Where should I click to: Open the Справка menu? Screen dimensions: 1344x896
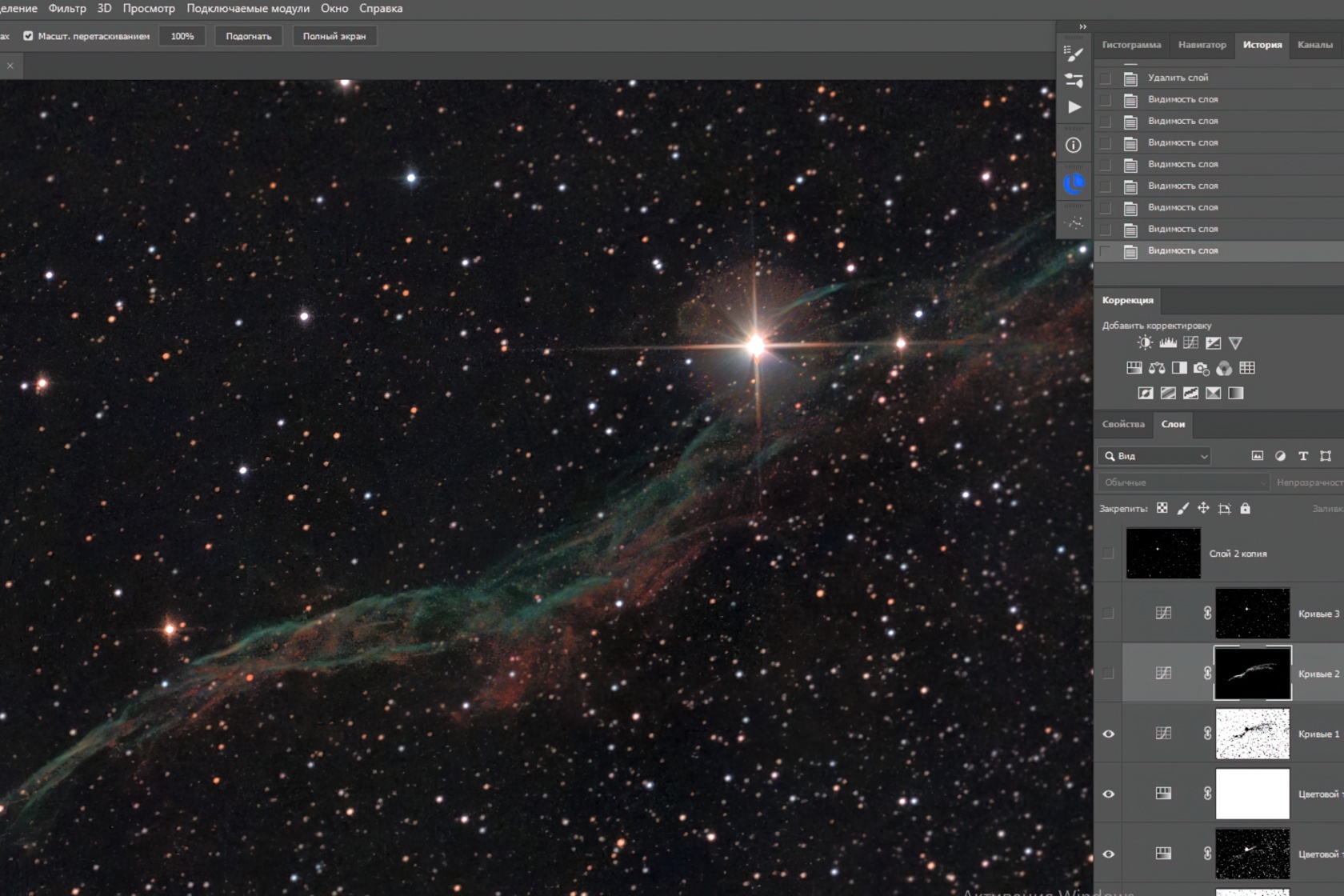[381, 8]
